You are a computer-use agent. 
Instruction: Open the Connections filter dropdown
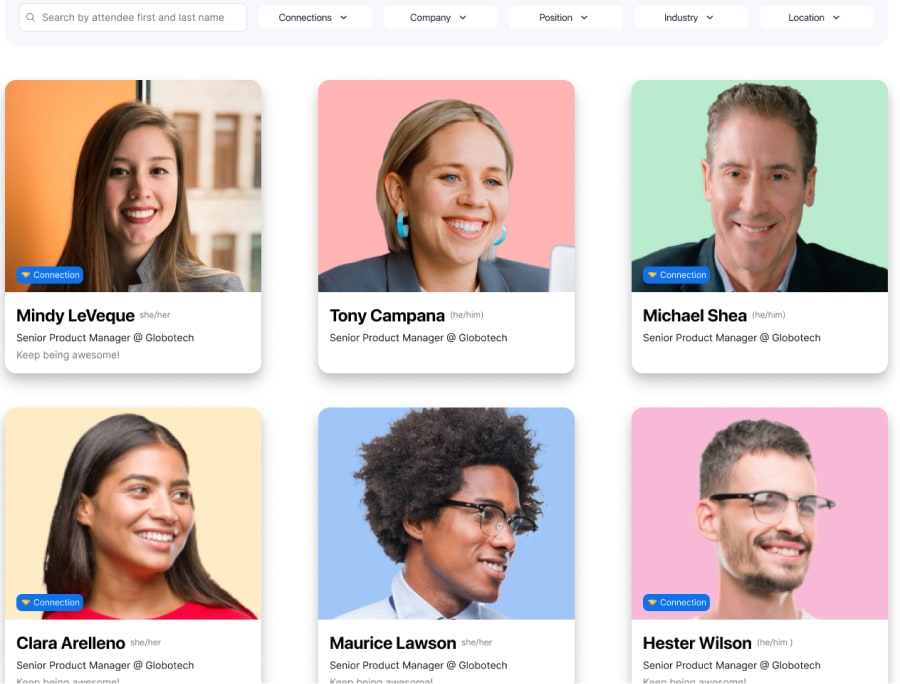pyautogui.click(x=315, y=18)
